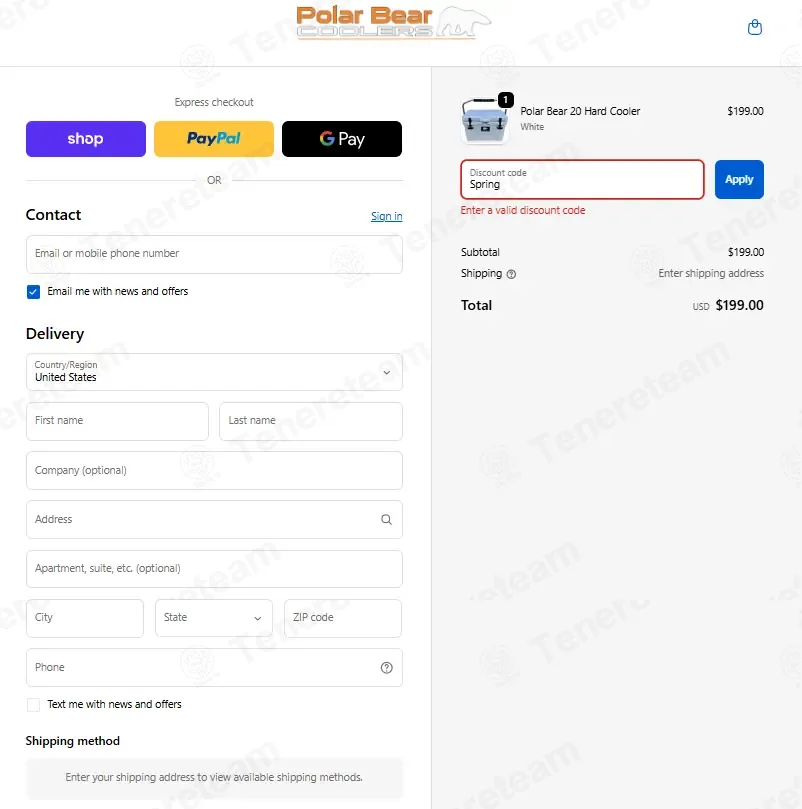
Task: Choose Google Pay express checkout
Action: pyautogui.click(x=342, y=139)
